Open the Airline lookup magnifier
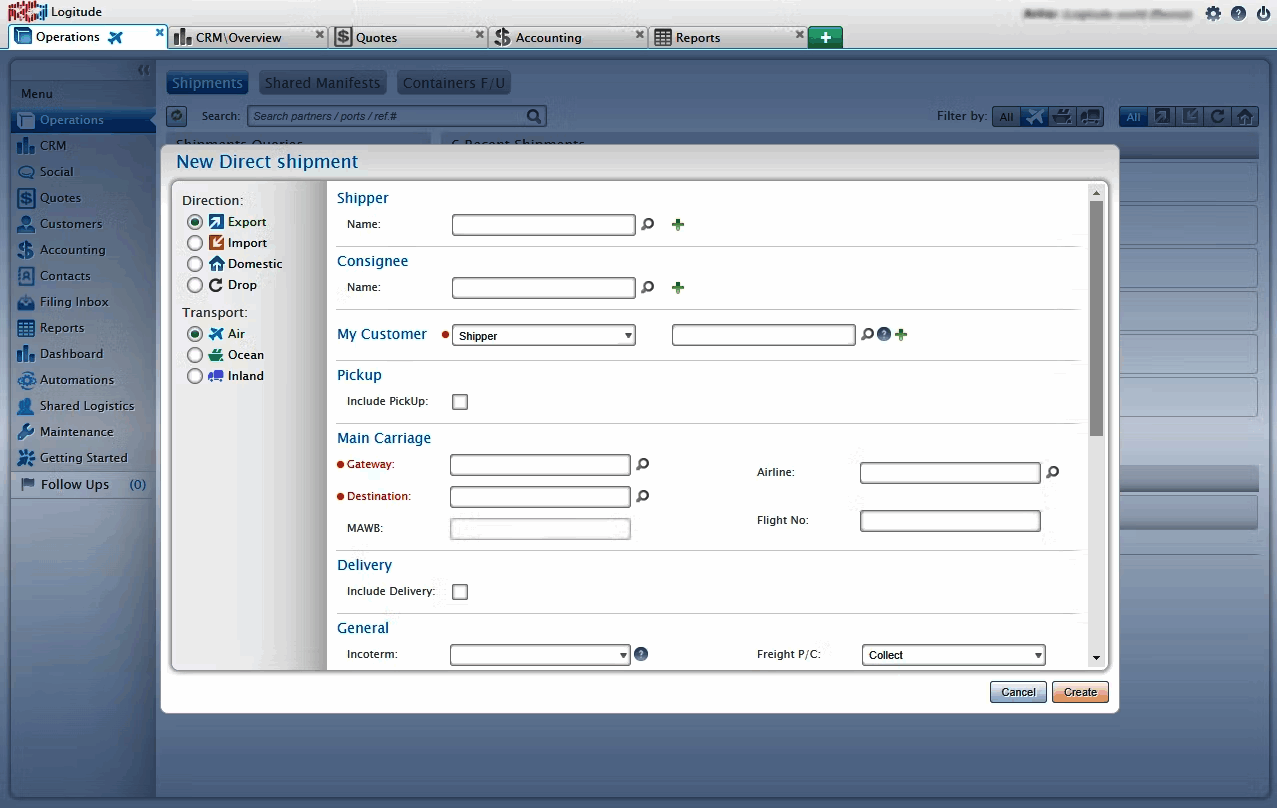 [x=1052, y=472]
